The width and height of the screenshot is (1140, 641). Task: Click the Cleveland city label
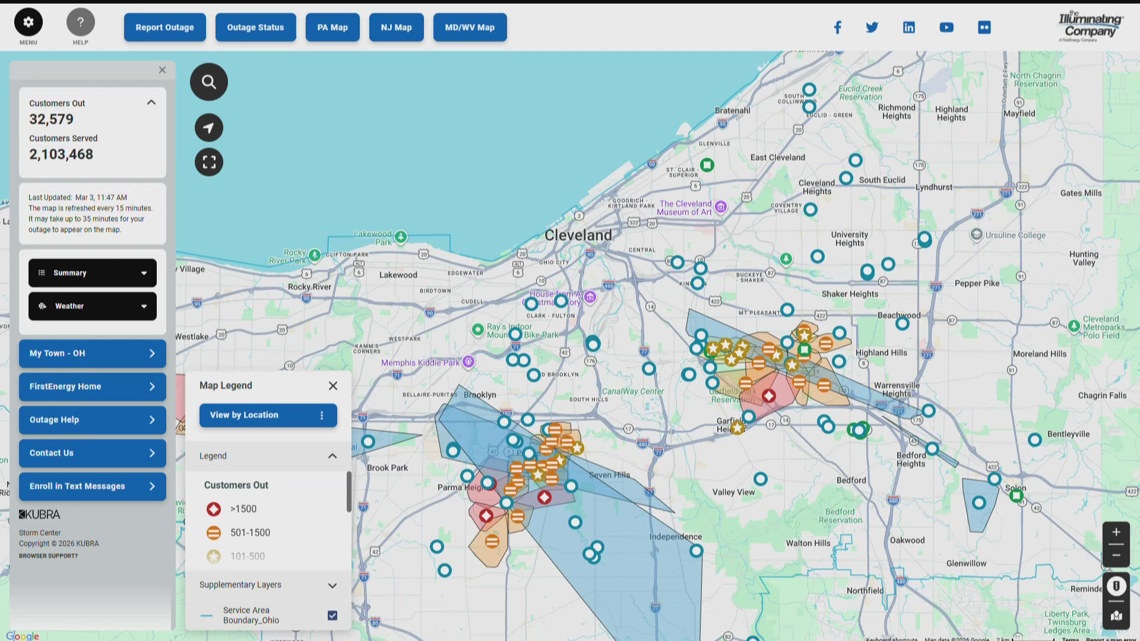click(578, 235)
